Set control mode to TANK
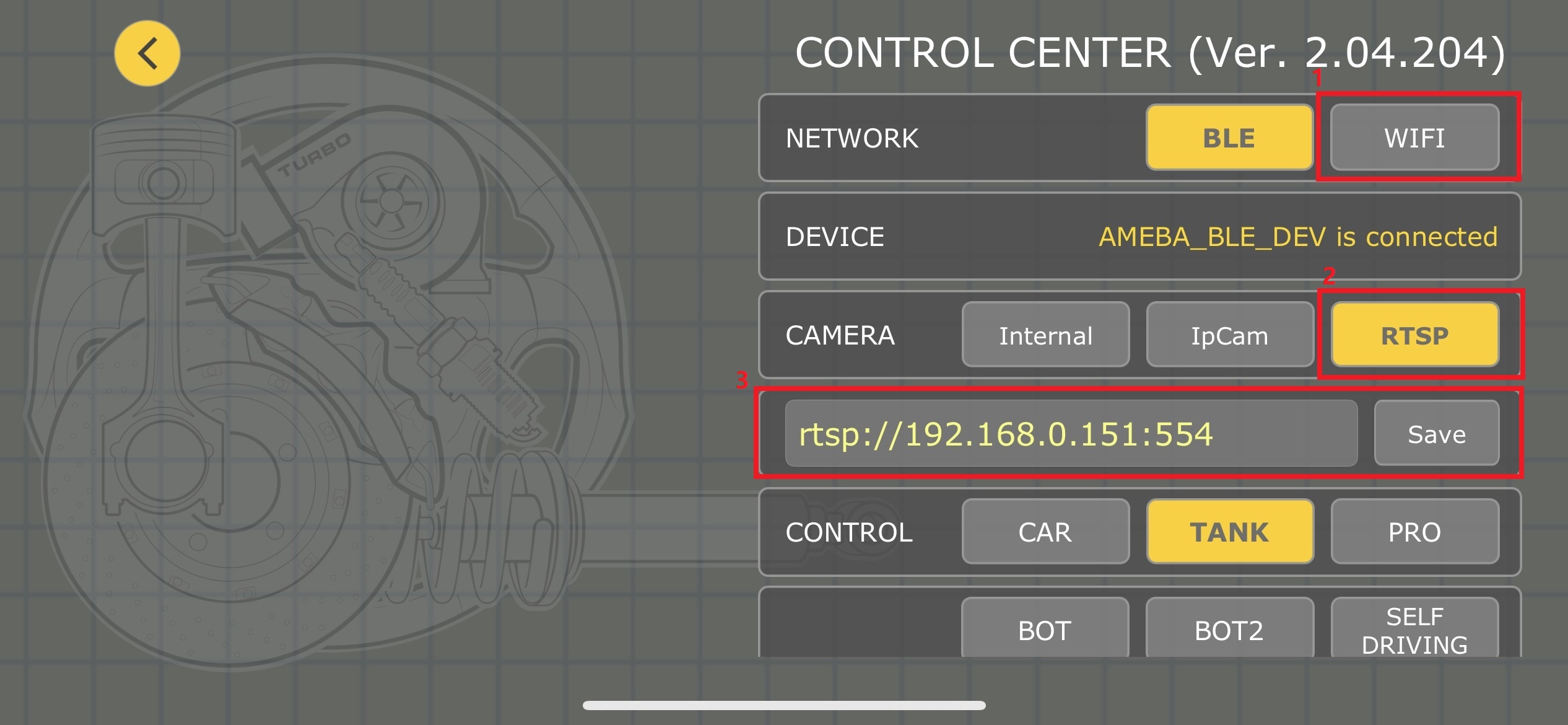The height and width of the screenshot is (725, 1568). 1229,532
